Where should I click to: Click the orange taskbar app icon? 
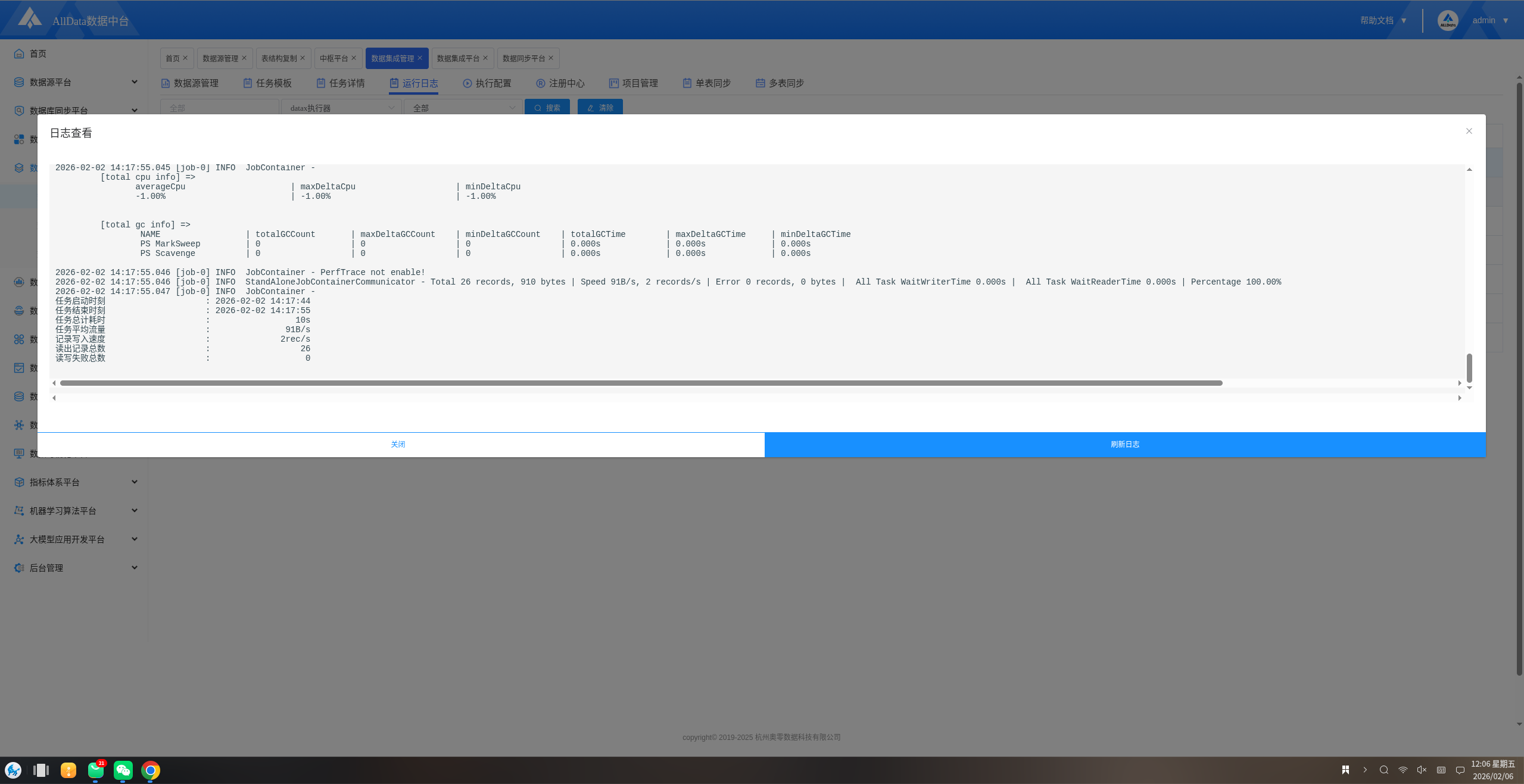click(x=68, y=770)
